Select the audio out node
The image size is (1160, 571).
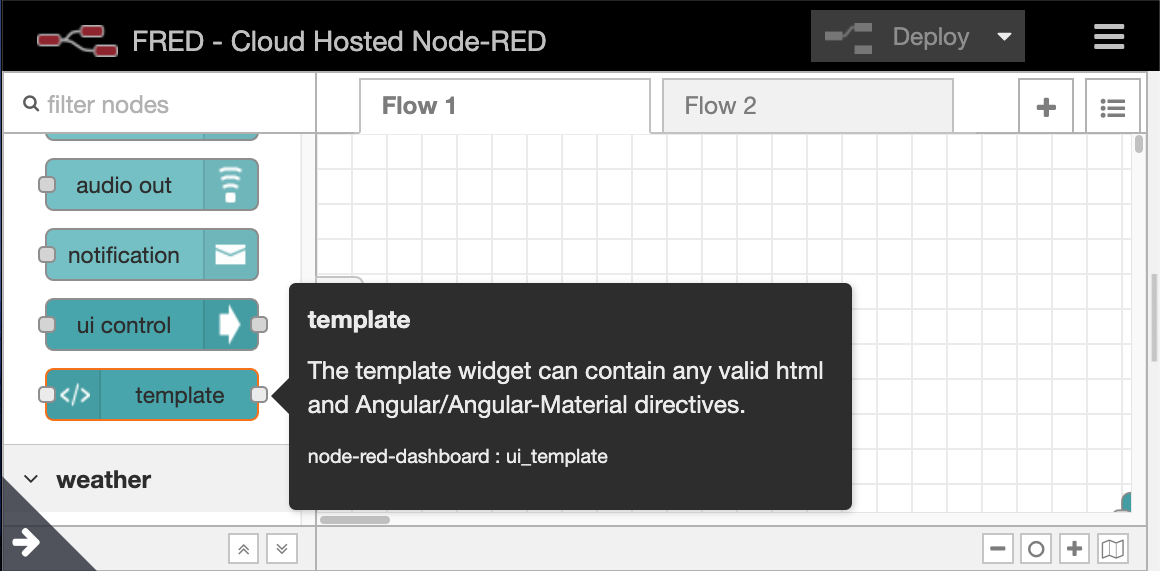152,185
